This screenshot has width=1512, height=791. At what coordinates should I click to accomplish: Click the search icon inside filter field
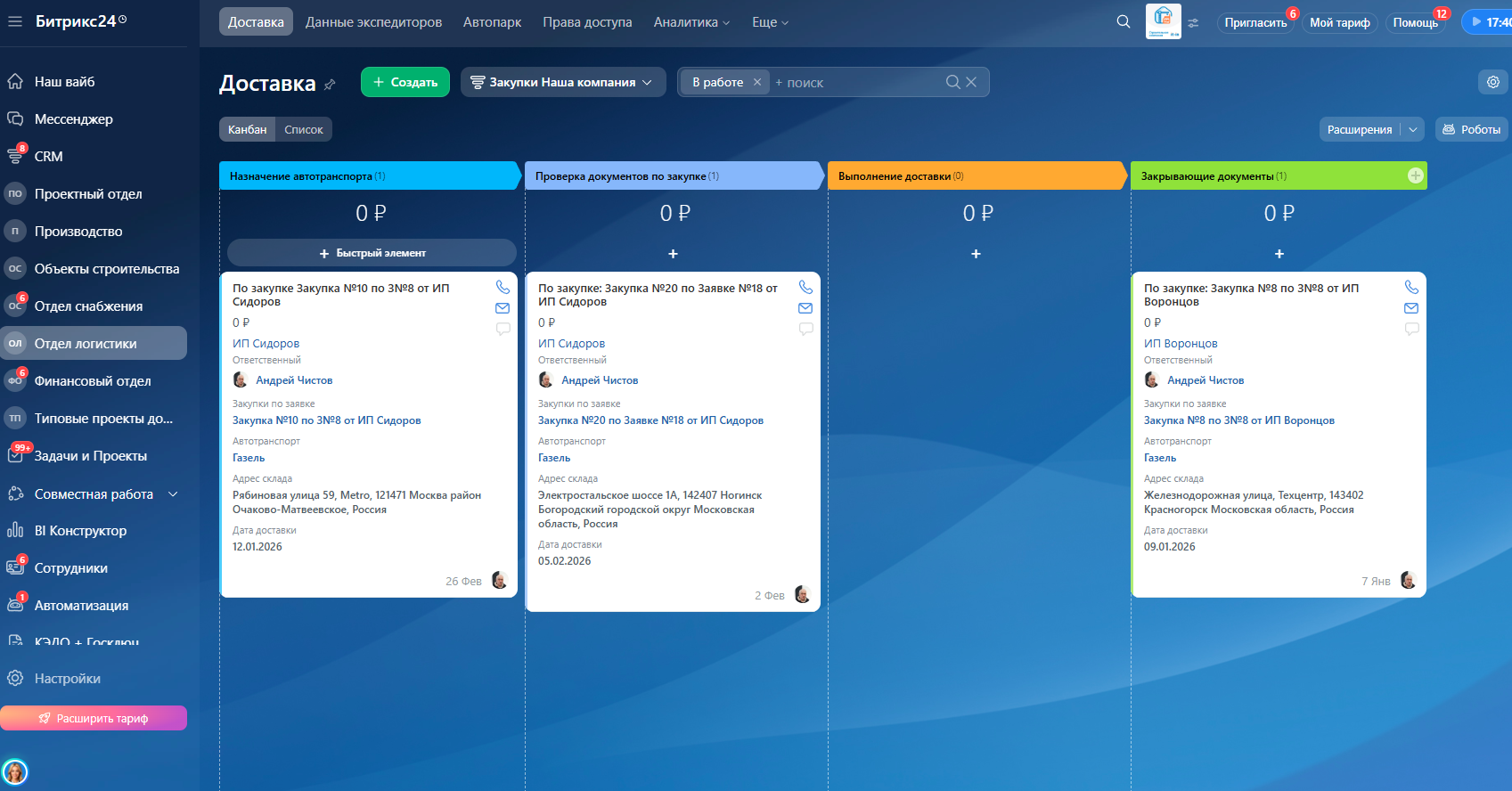pyautogui.click(x=952, y=82)
